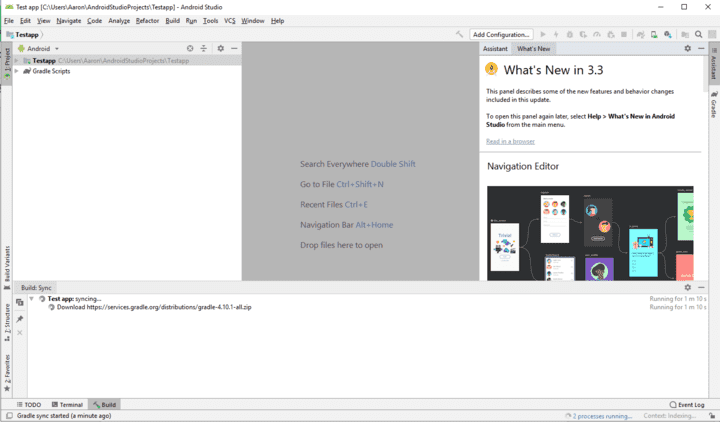Open the AVD Manager icon
The image size is (720, 422).
(x=653, y=34)
